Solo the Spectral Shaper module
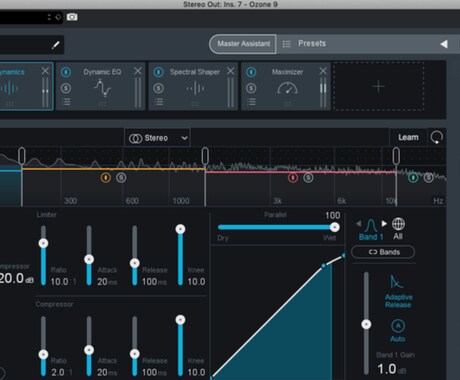 pyautogui.click(x=159, y=88)
